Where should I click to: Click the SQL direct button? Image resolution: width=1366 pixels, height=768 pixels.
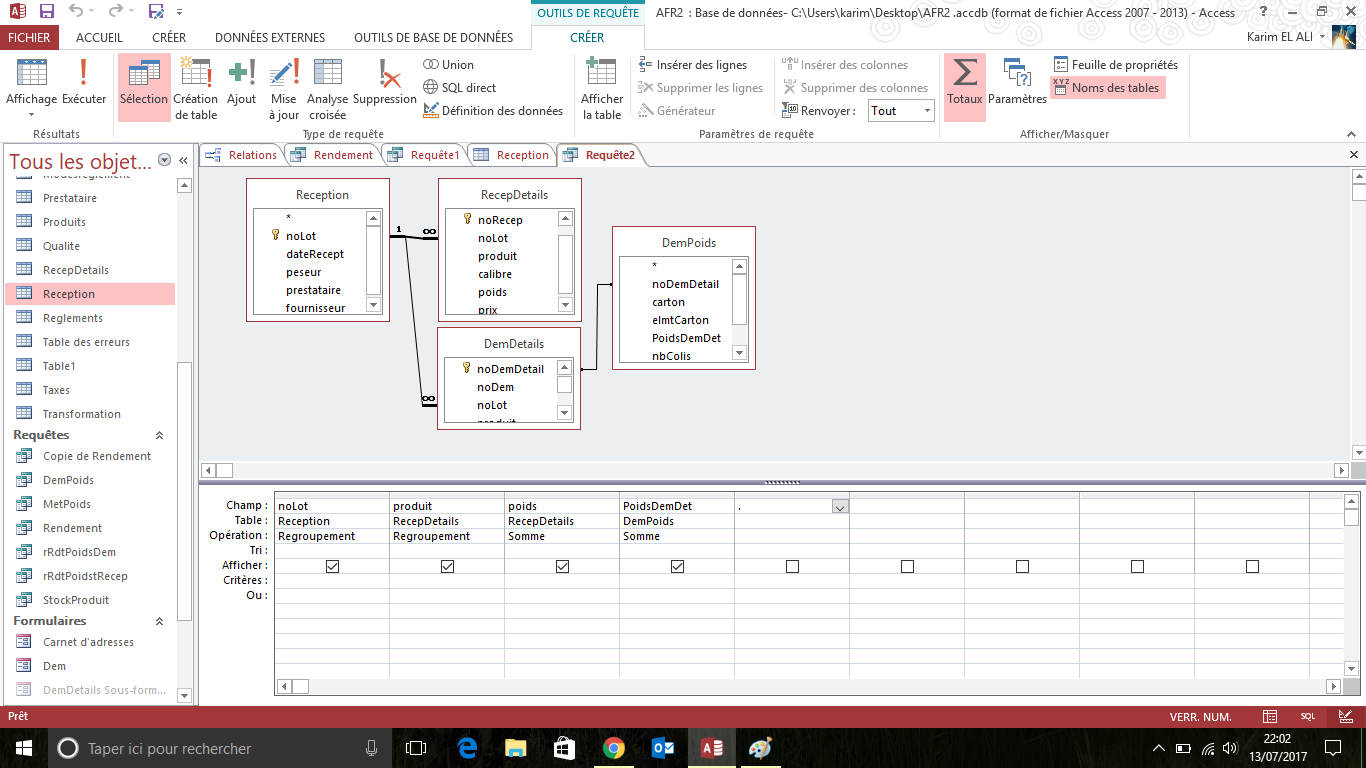(x=459, y=88)
